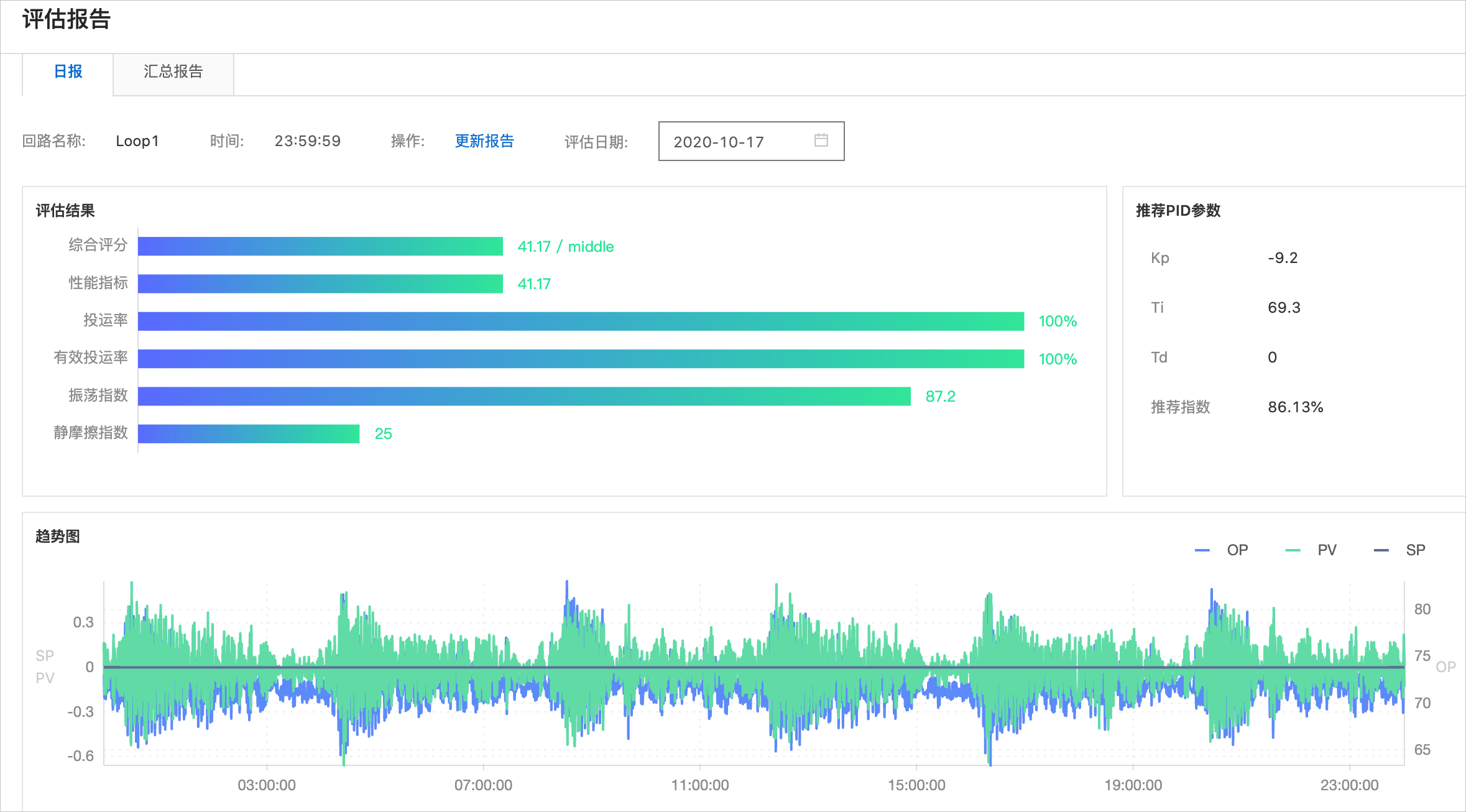Select the Td value 0

point(1272,358)
